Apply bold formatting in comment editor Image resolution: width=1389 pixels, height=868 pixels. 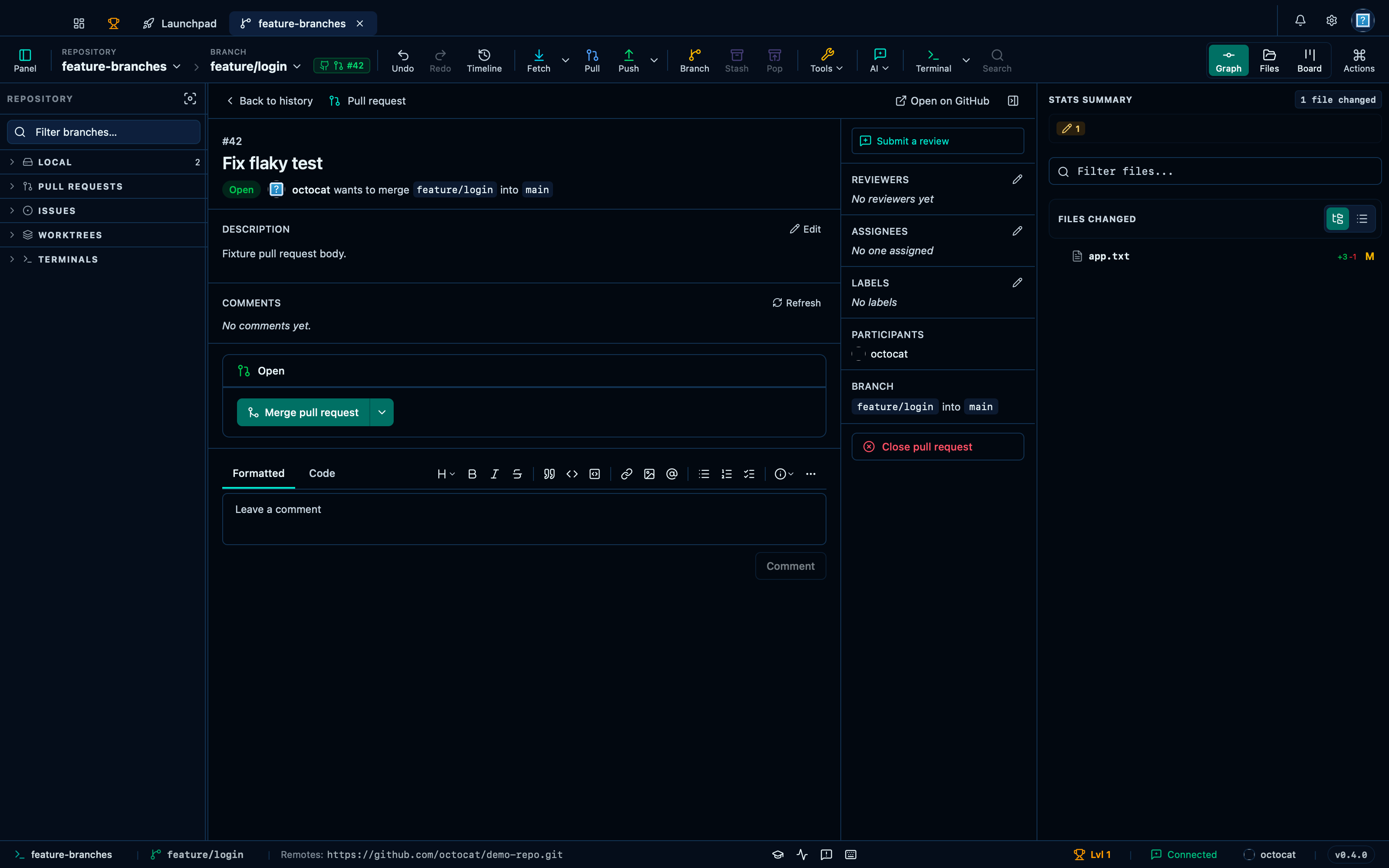(472, 473)
